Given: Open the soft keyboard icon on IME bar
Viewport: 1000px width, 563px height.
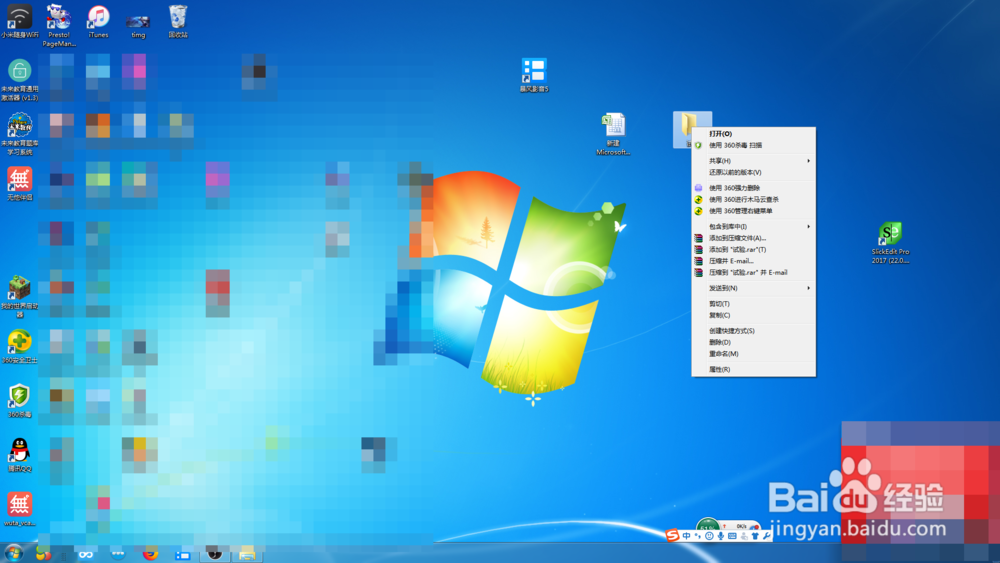Looking at the screenshot, I should (732, 536).
